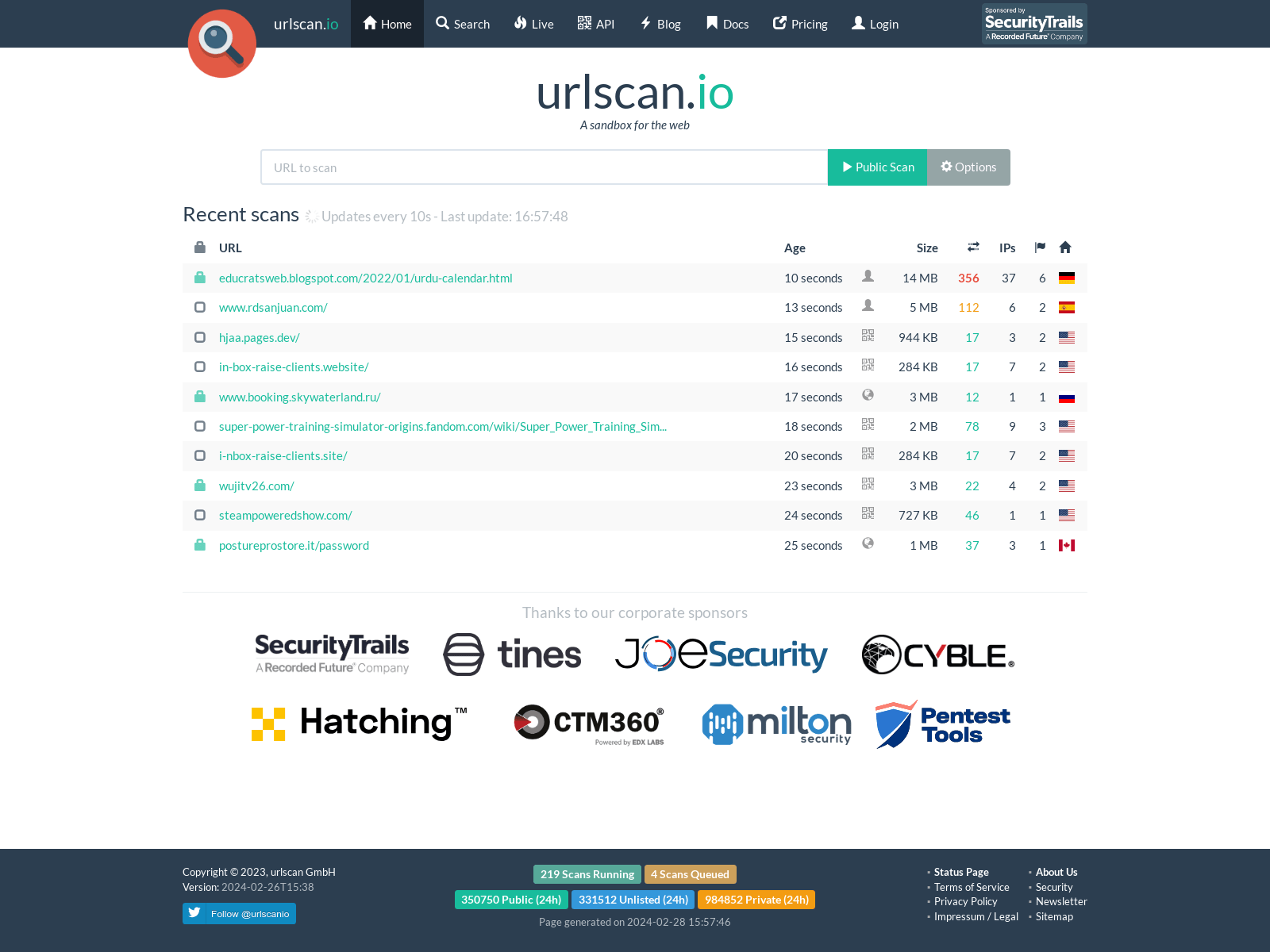Click globe icon in skywaterland.ru row

[x=868, y=395]
